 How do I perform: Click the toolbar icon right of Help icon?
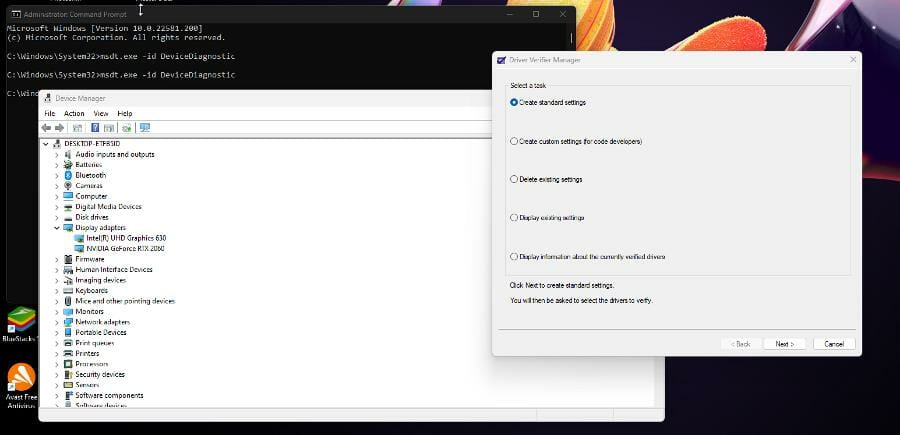[108, 128]
